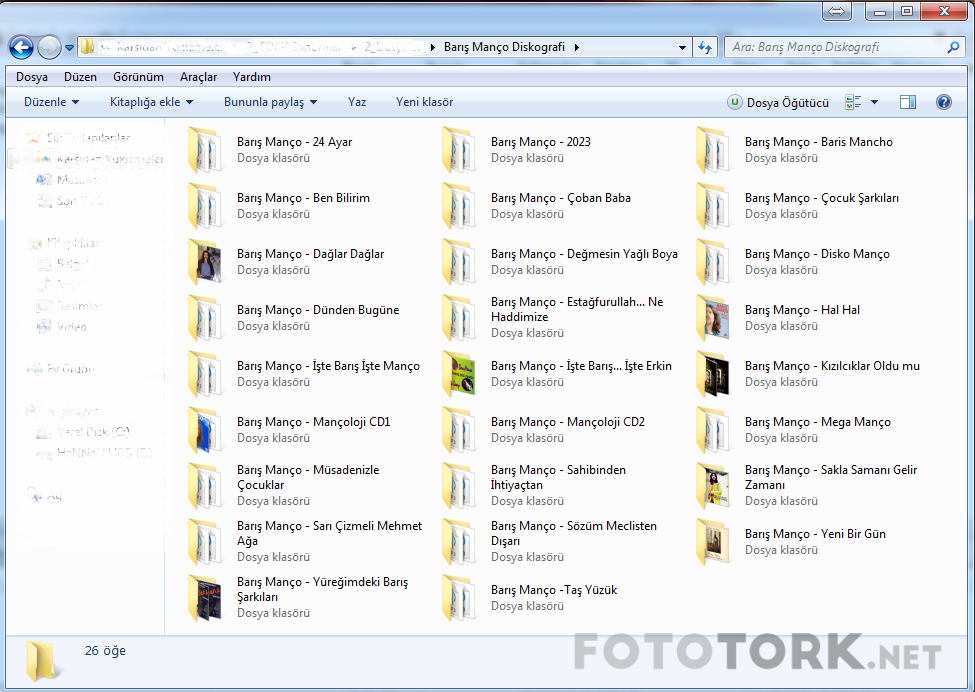
Task: Open the Dosya menu
Action: (32, 77)
